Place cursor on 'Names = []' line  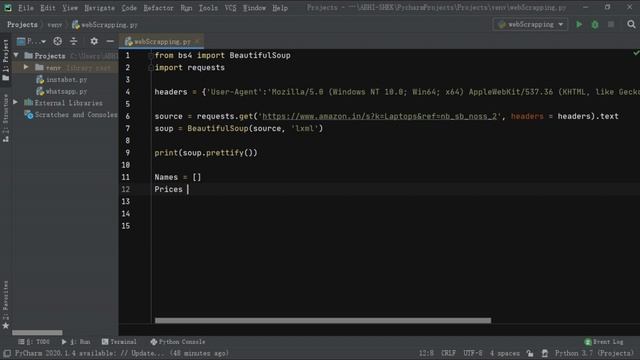178,177
